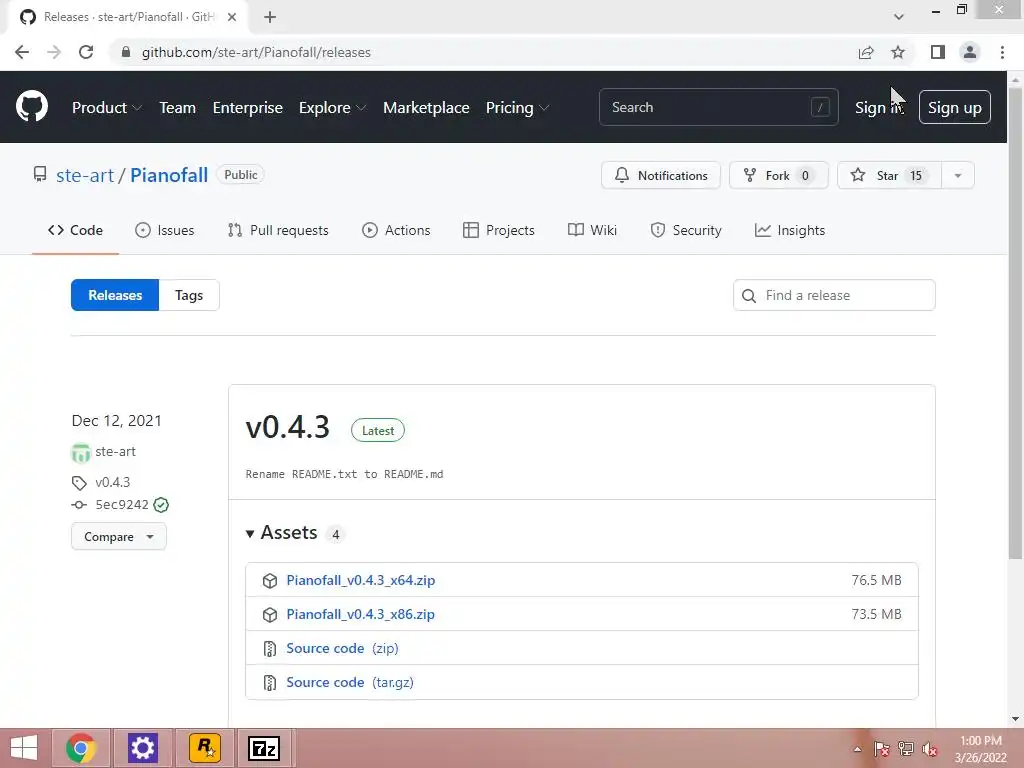Click the Notifications button
Image resolution: width=1024 pixels, height=768 pixels.
pos(661,176)
